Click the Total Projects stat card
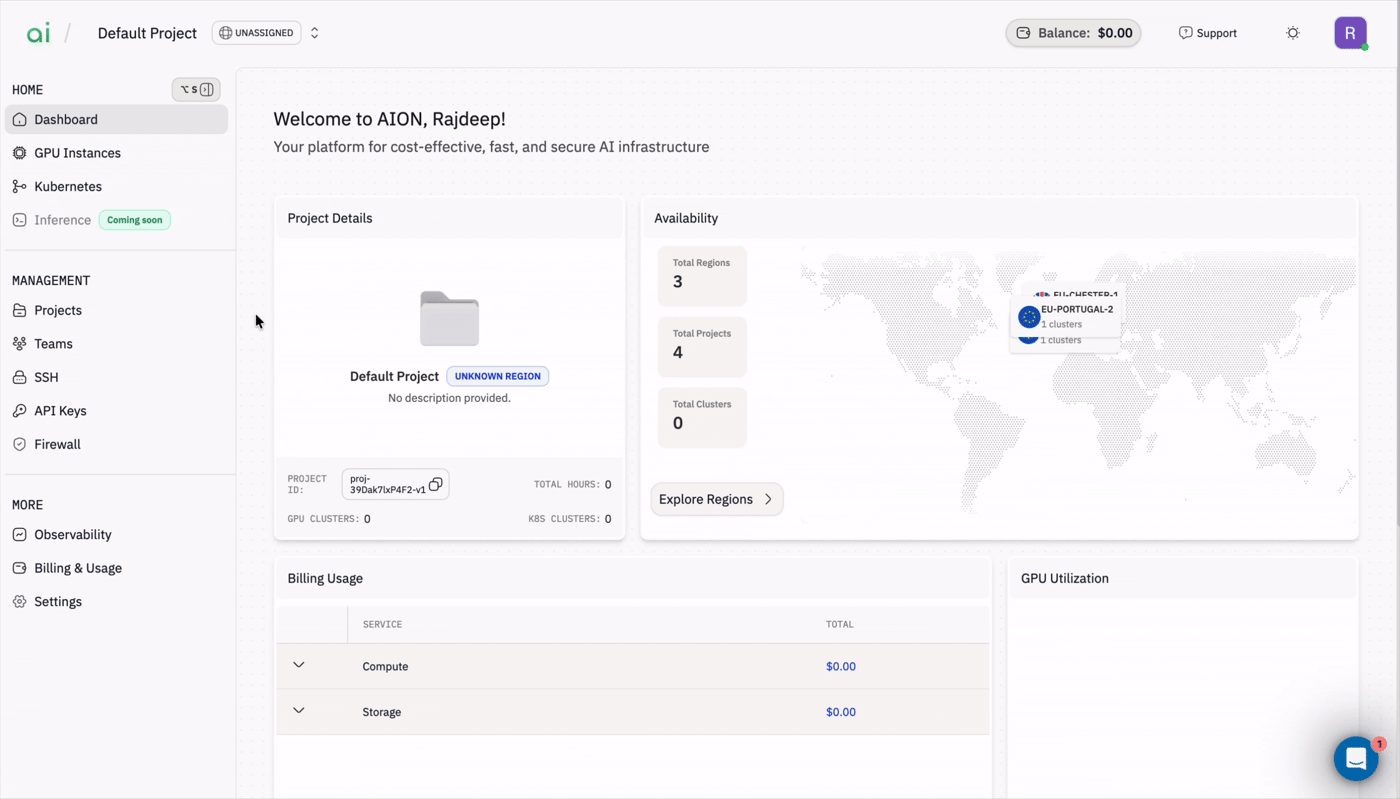 click(702, 347)
